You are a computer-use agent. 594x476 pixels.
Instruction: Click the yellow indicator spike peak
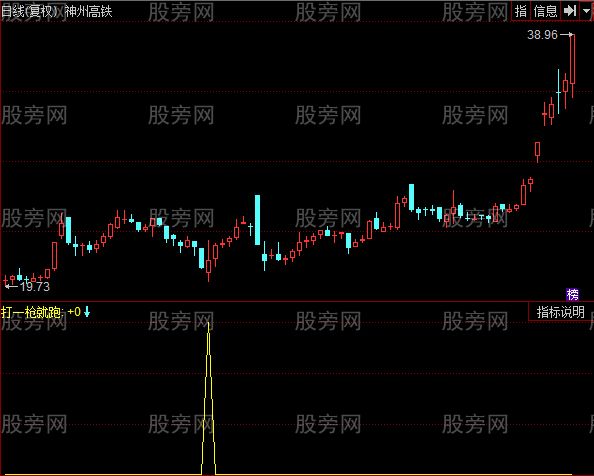coord(208,323)
